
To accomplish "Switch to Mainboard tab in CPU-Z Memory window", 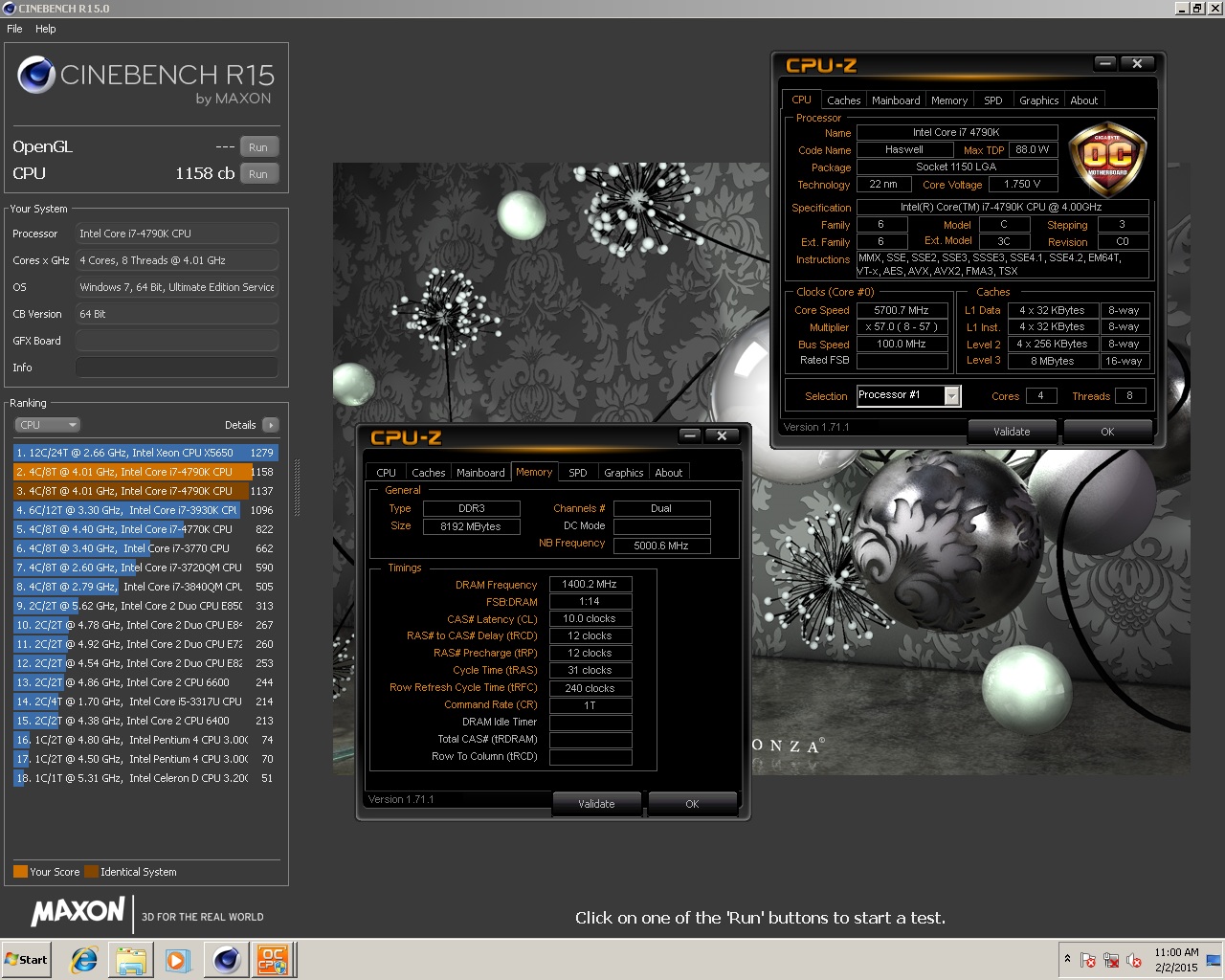I will point(480,473).
